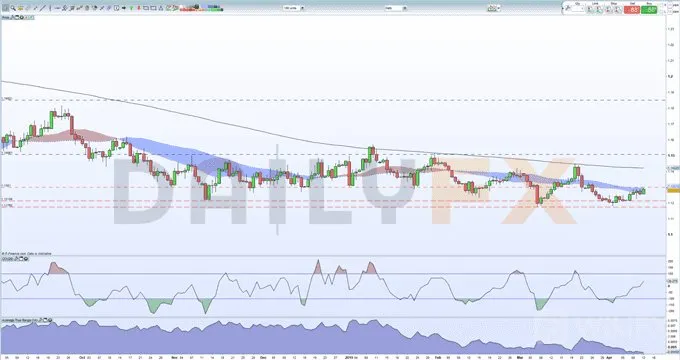The width and height of the screenshot is (680, 360).
Task: Pick the diagonal trend line tool
Action: pos(42,8)
